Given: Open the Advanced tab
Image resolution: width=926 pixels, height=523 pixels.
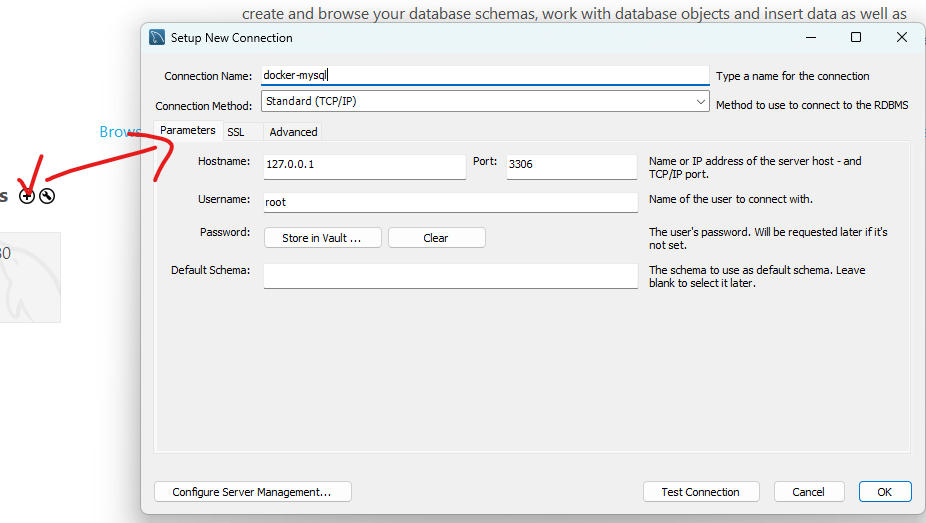Looking at the screenshot, I should tap(294, 132).
